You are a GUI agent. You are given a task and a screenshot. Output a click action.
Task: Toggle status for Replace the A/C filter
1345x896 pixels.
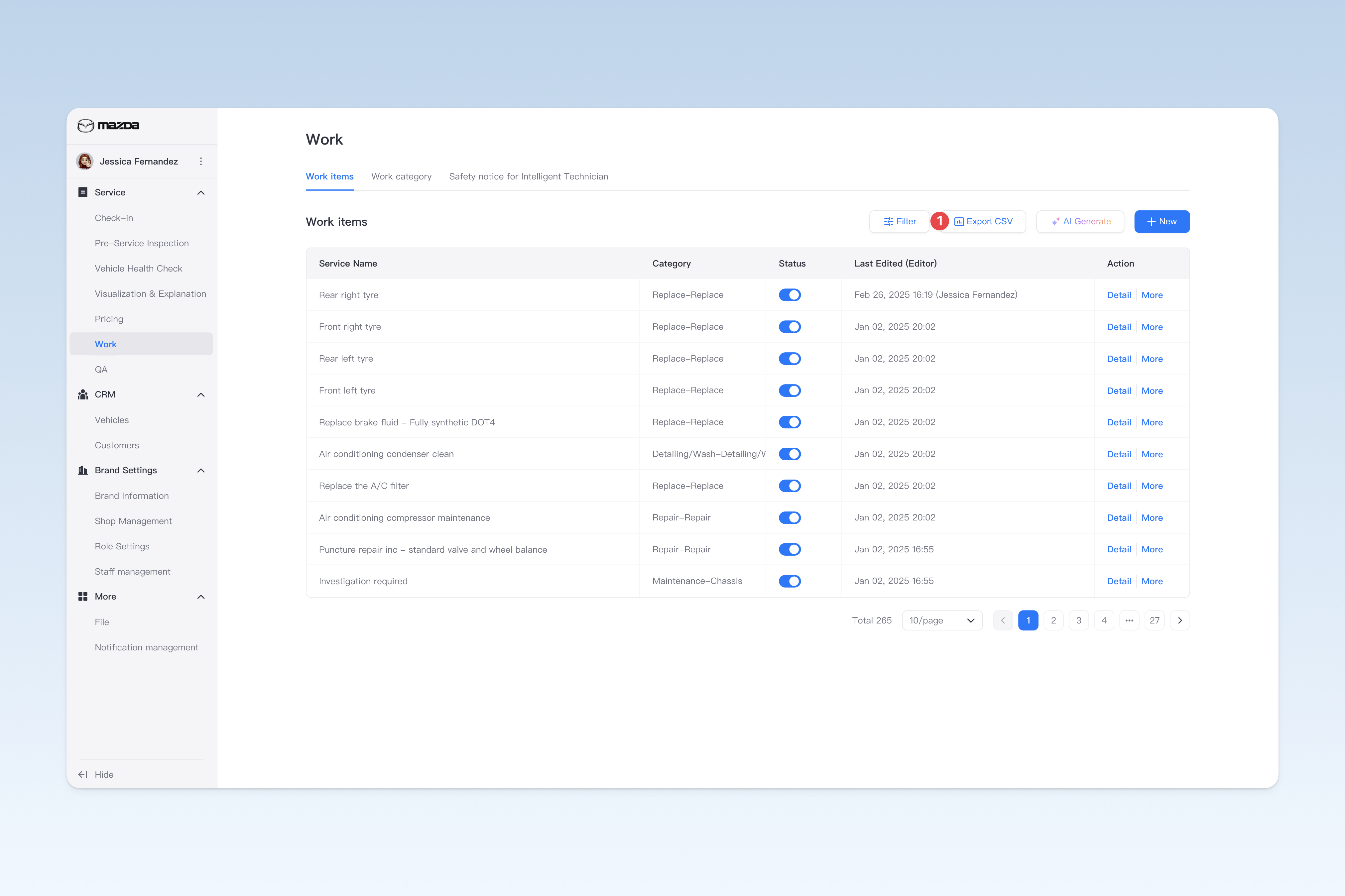[790, 486]
